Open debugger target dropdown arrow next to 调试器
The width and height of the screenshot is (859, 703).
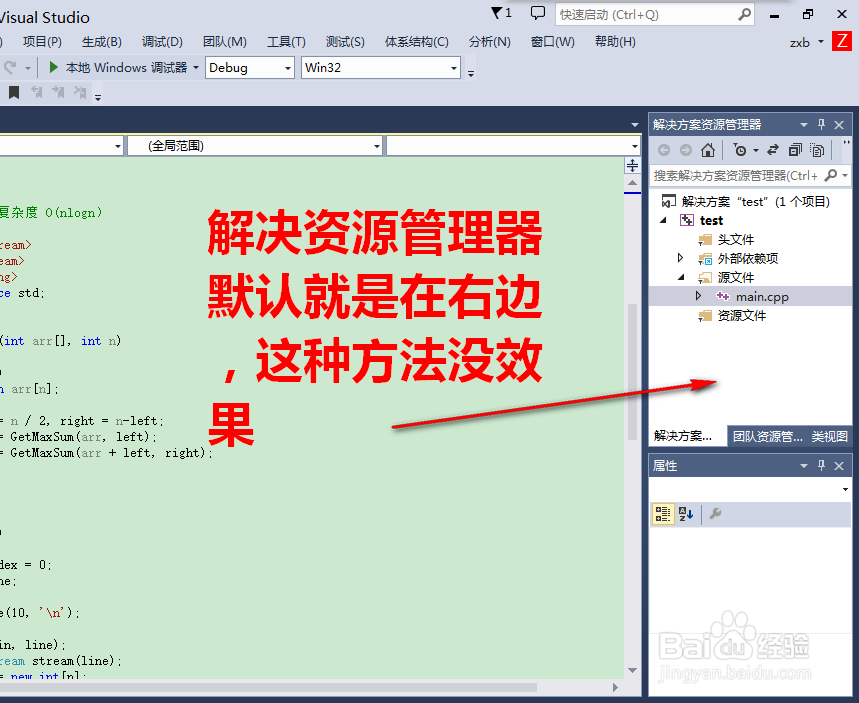point(196,67)
